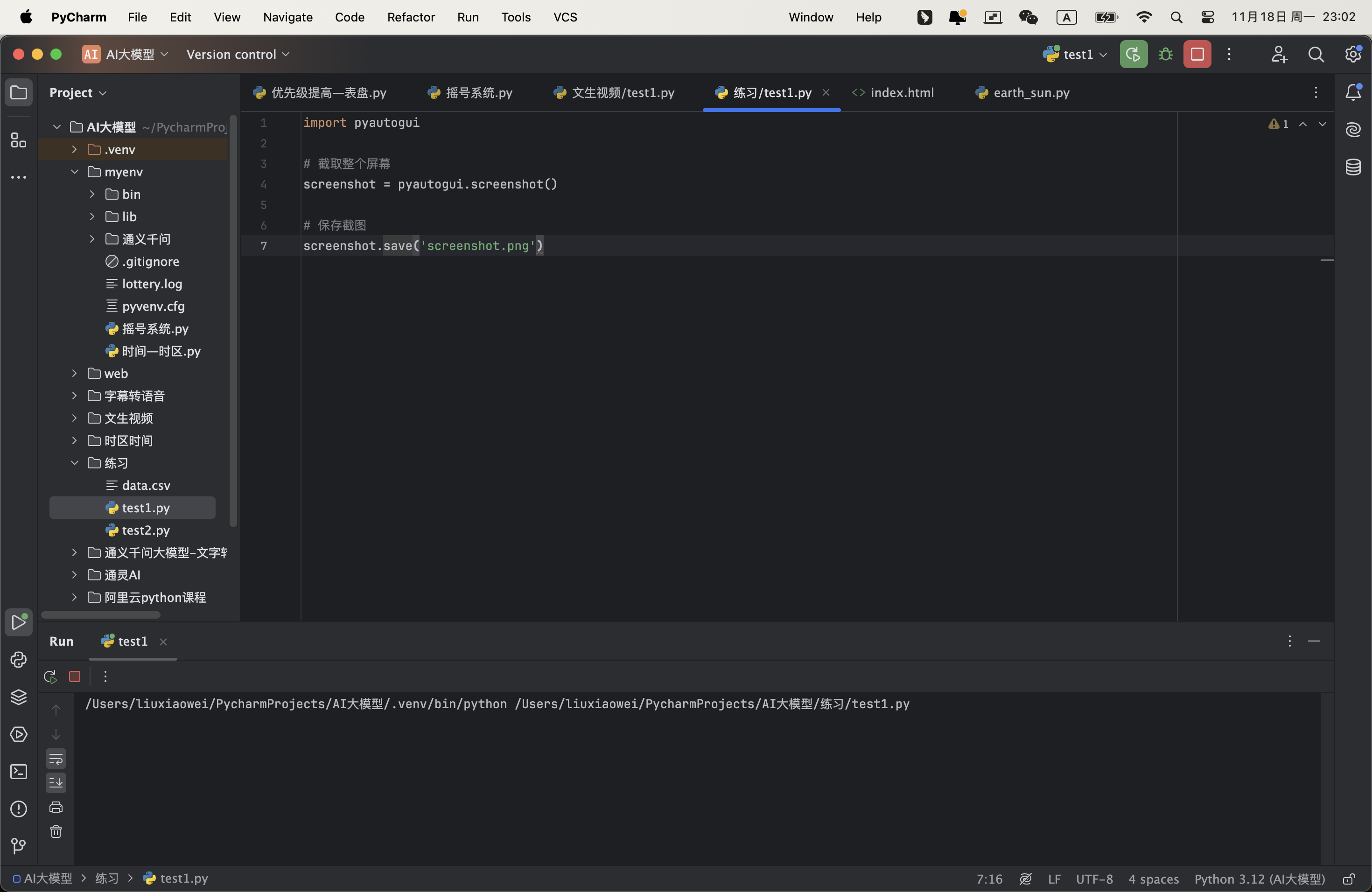This screenshot has width=1372, height=892.
Task: Open the AI Assistant panel
Action: click(x=1353, y=130)
